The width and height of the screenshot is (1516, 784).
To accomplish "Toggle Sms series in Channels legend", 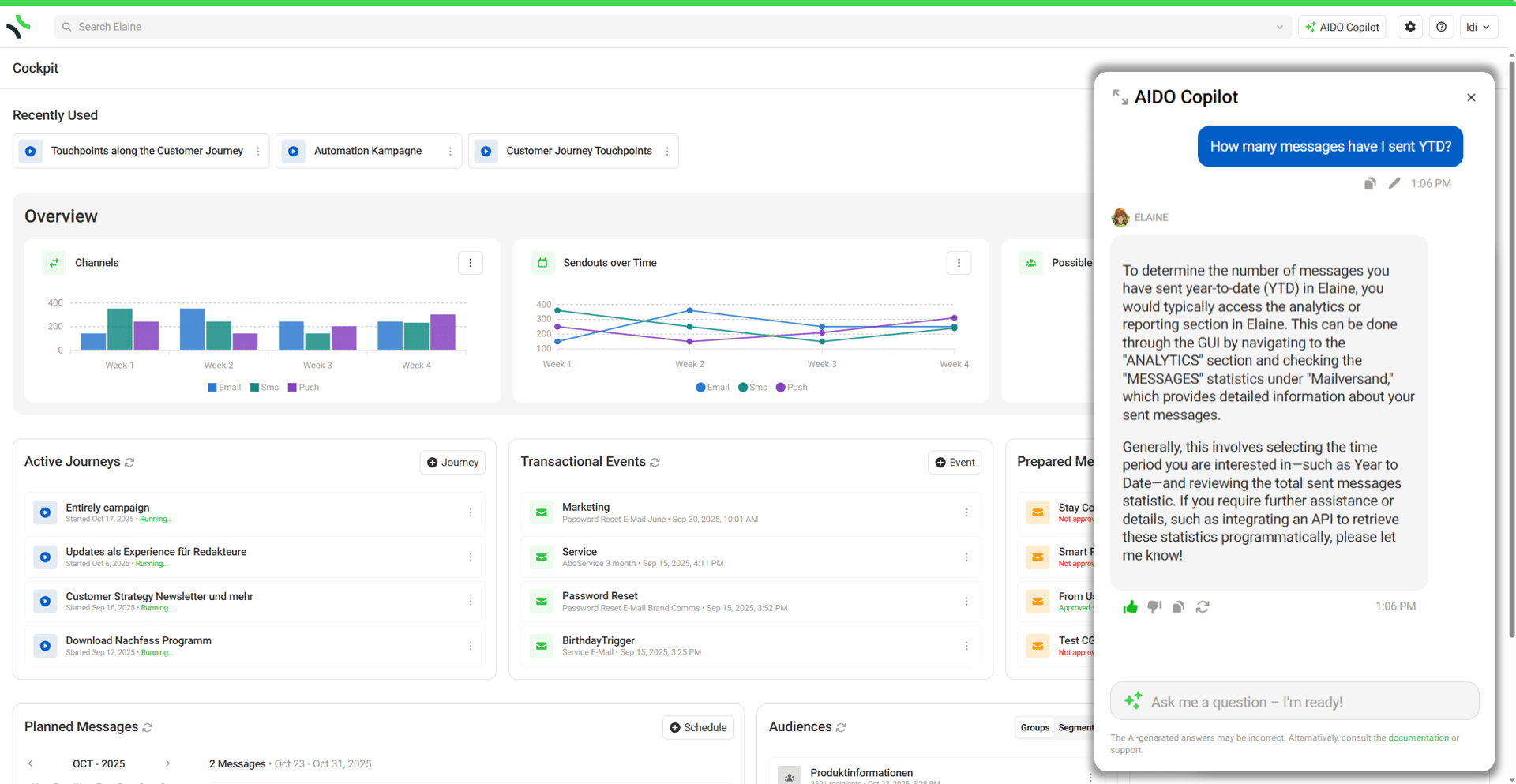I will point(265,388).
